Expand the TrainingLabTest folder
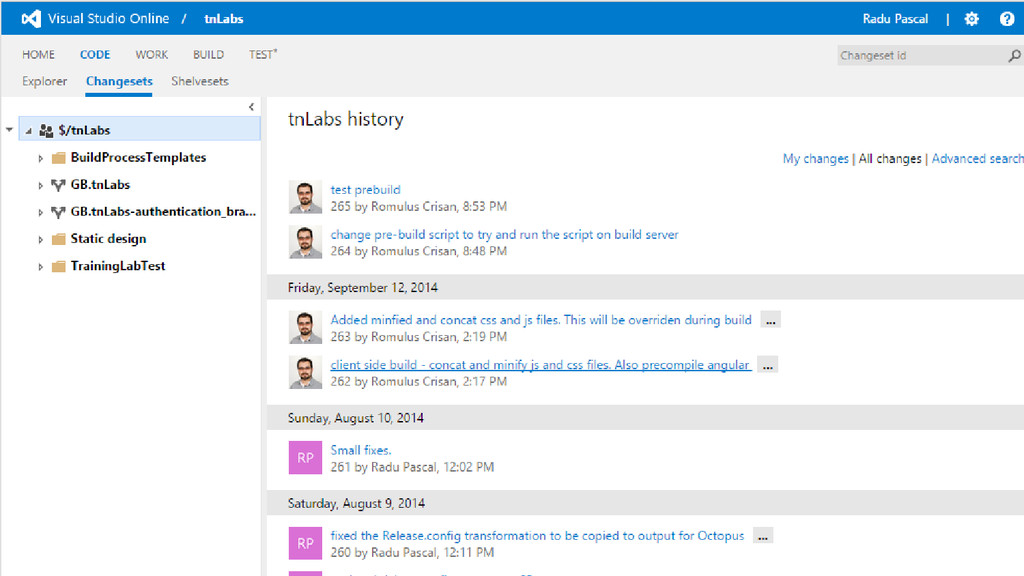The height and width of the screenshot is (576, 1024). (40, 267)
